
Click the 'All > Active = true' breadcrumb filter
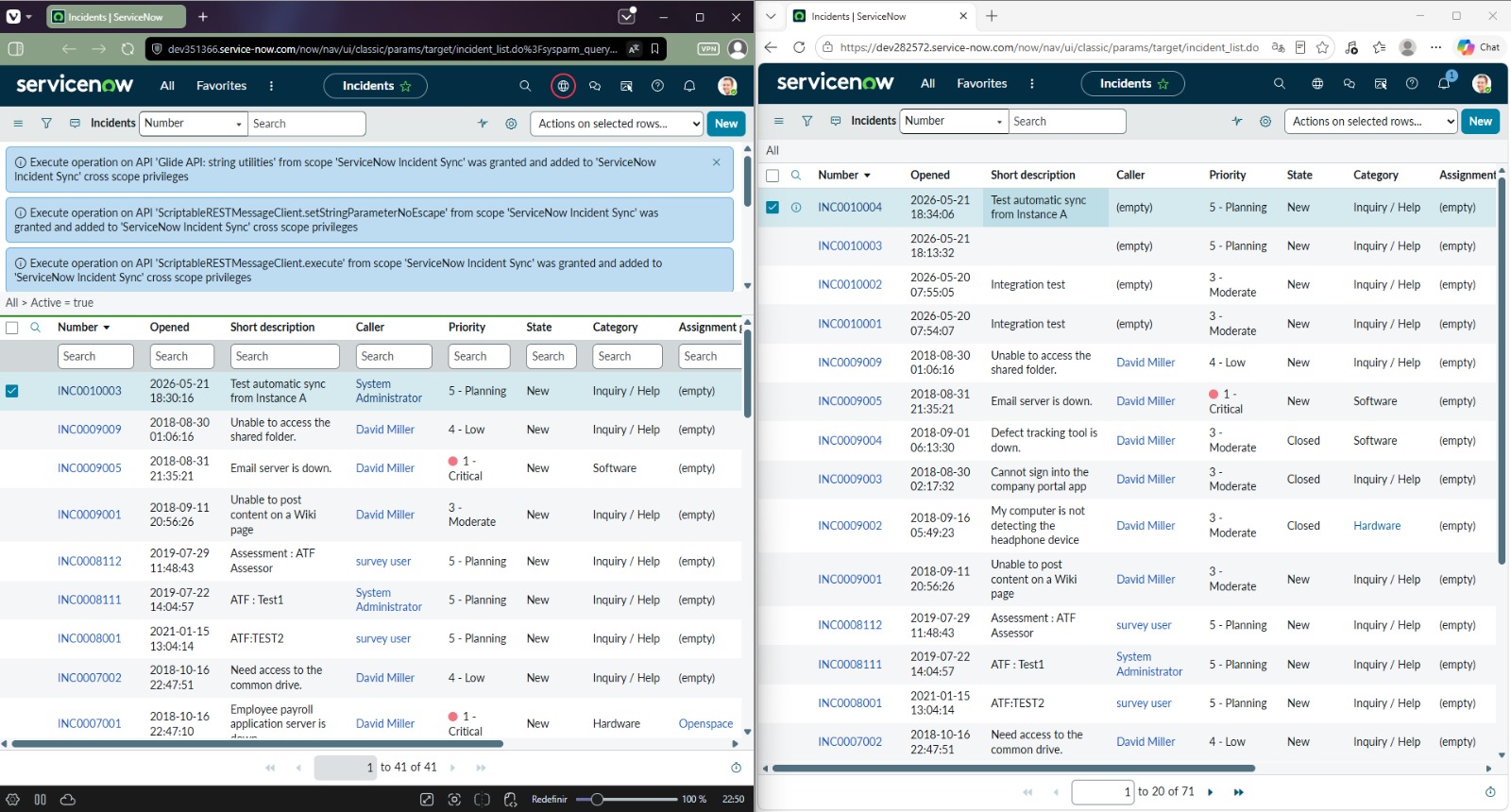[x=50, y=303]
